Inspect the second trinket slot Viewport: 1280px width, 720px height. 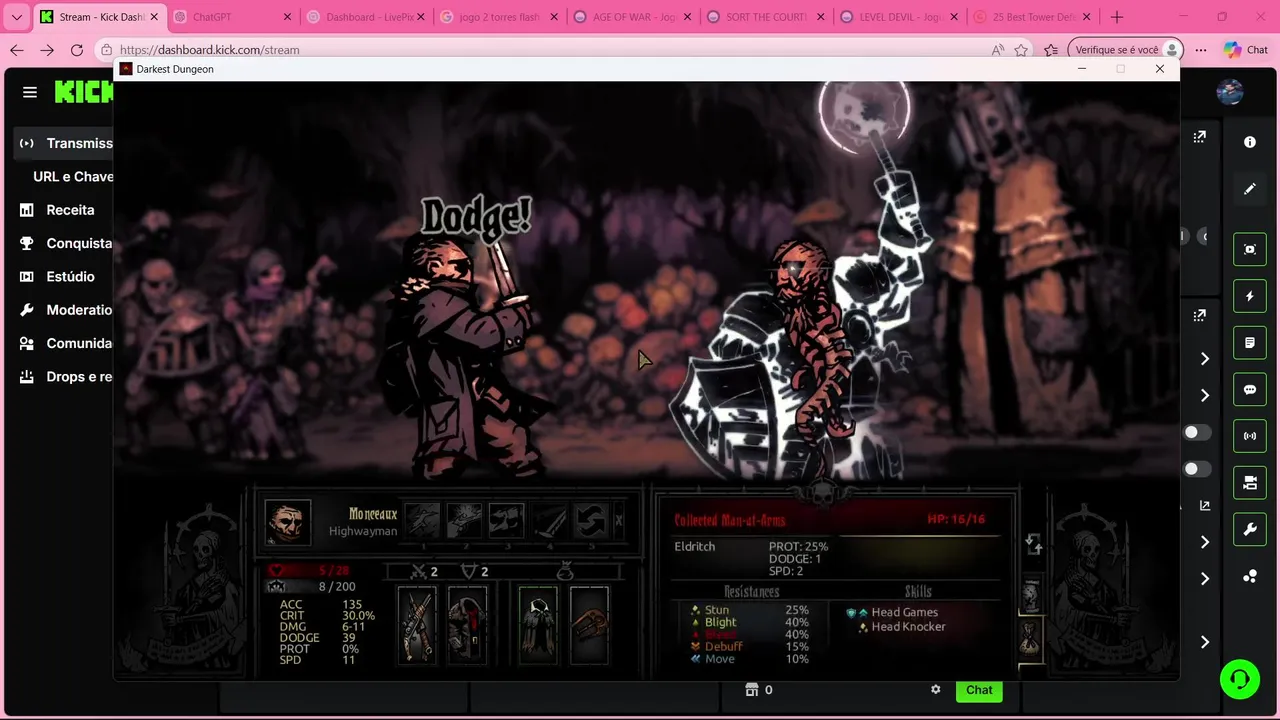[589, 625]
